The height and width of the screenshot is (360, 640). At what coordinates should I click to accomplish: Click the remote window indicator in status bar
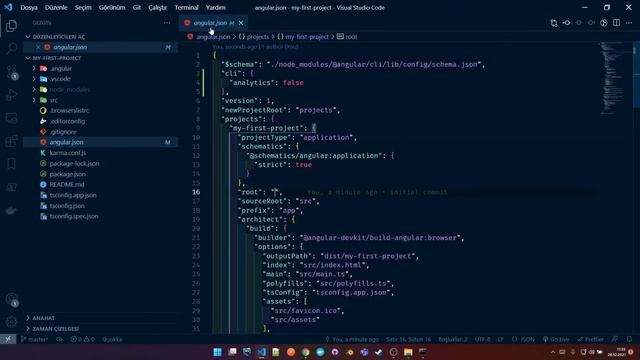coord(8,339)
